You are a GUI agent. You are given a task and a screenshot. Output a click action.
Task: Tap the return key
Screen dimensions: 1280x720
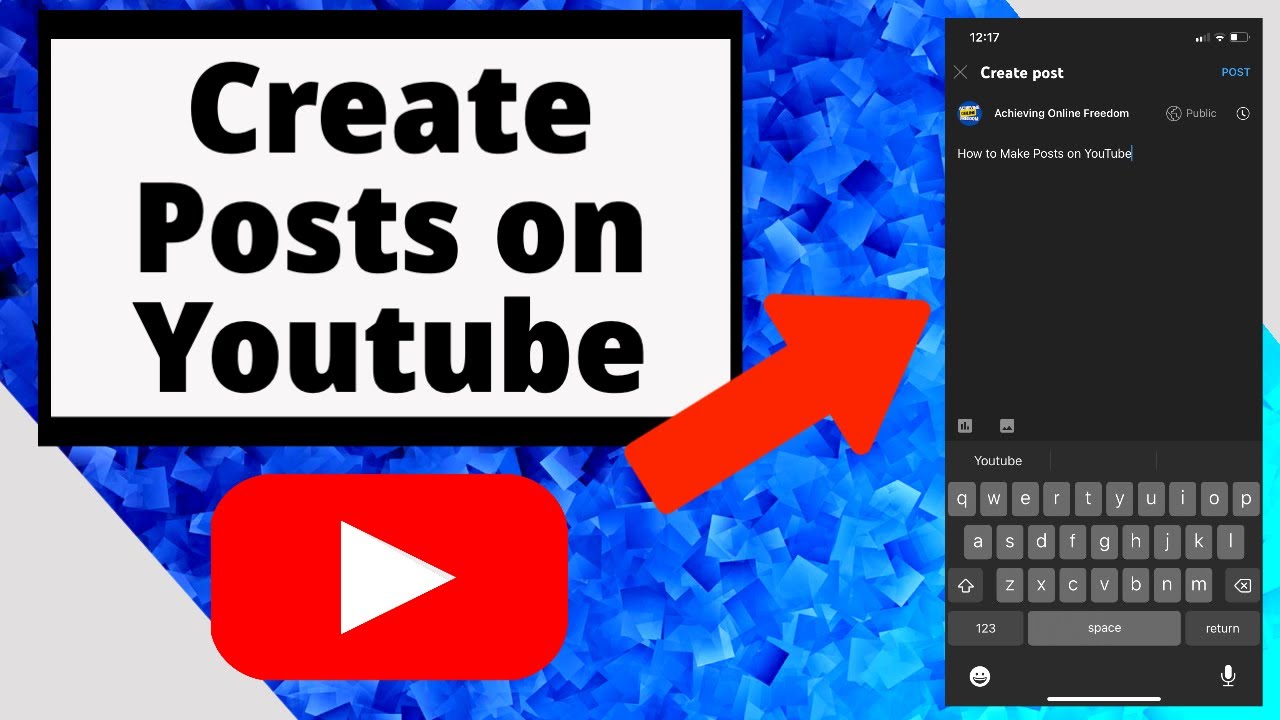click(1222, 628)
